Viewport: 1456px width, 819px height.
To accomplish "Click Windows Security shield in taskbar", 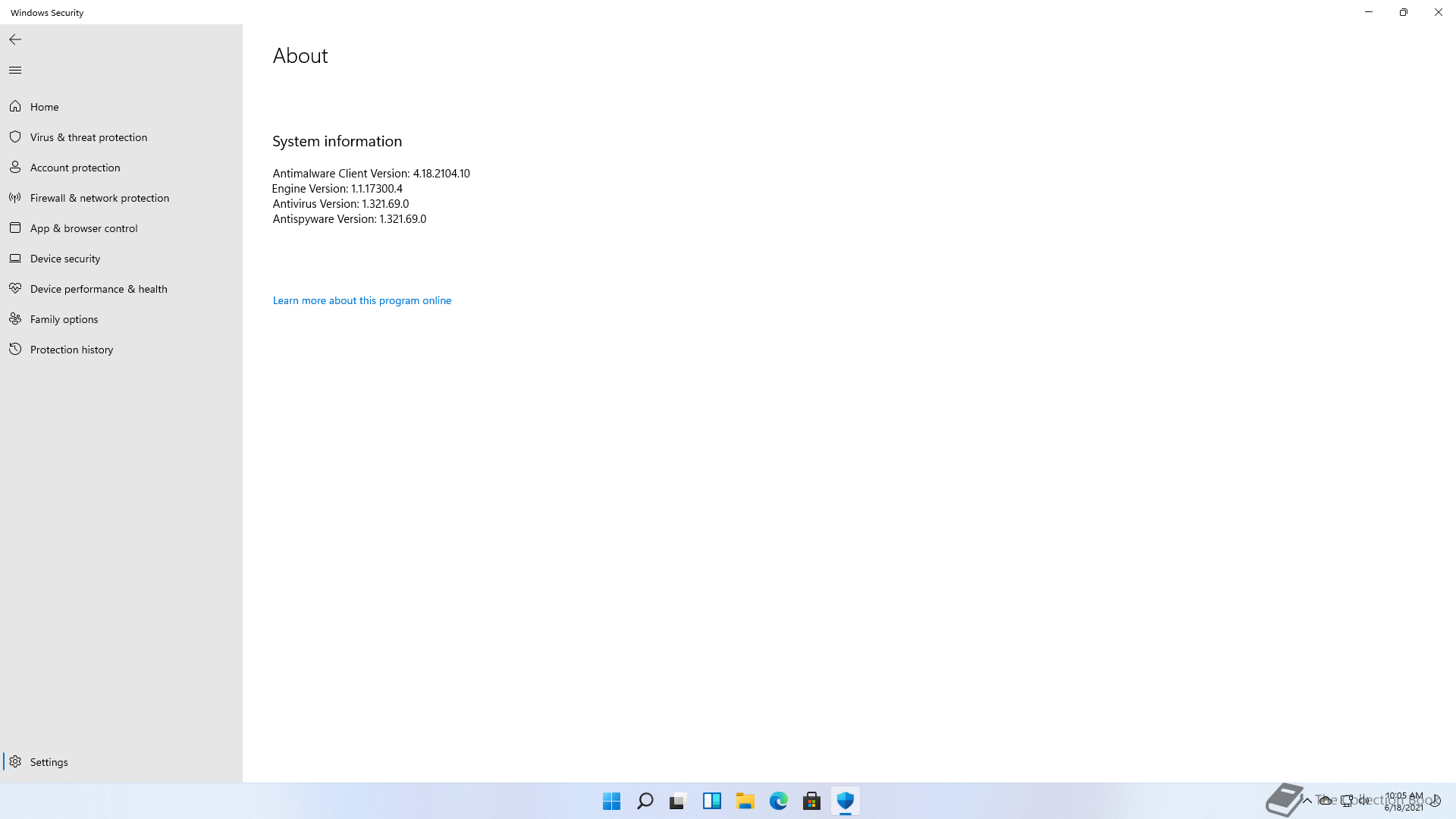I will point(846,801).
